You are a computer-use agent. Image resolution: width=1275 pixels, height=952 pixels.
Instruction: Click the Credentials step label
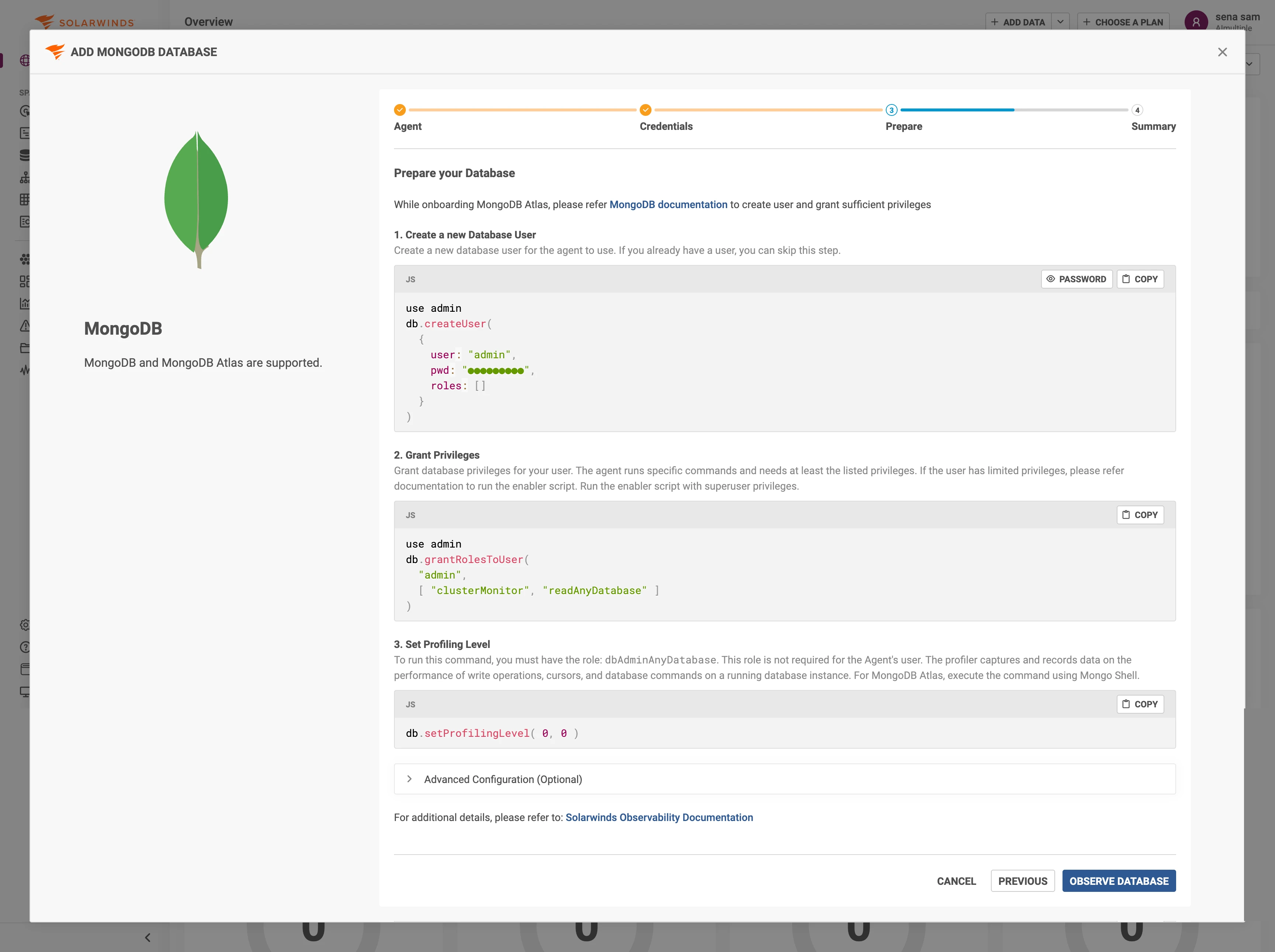coord(666,126)
